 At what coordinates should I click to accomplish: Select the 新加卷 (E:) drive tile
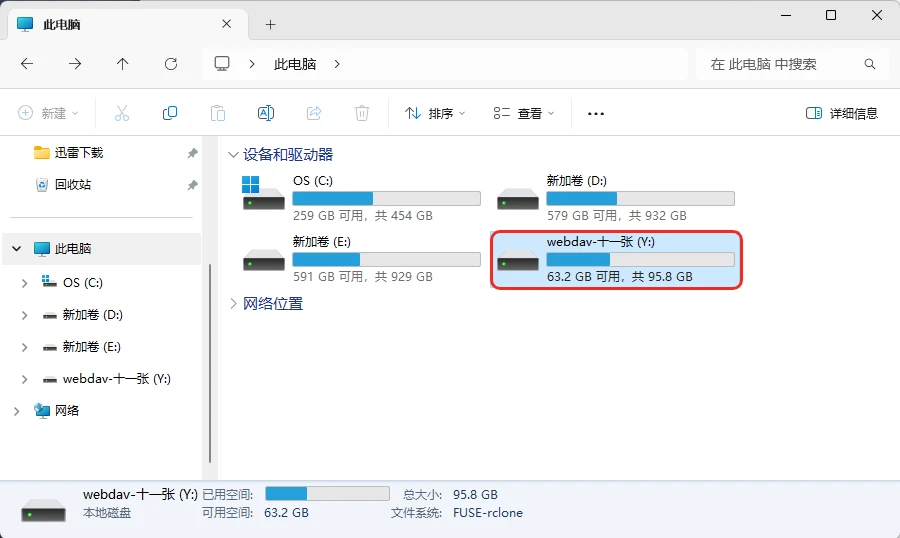pos(362,259)
